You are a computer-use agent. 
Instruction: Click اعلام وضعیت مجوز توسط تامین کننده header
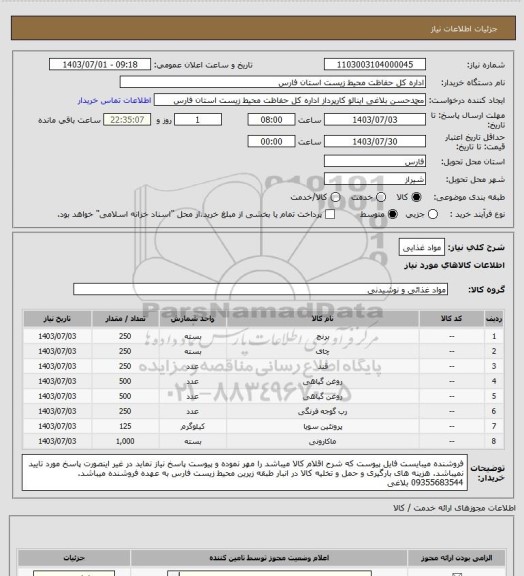click(269, 558)
